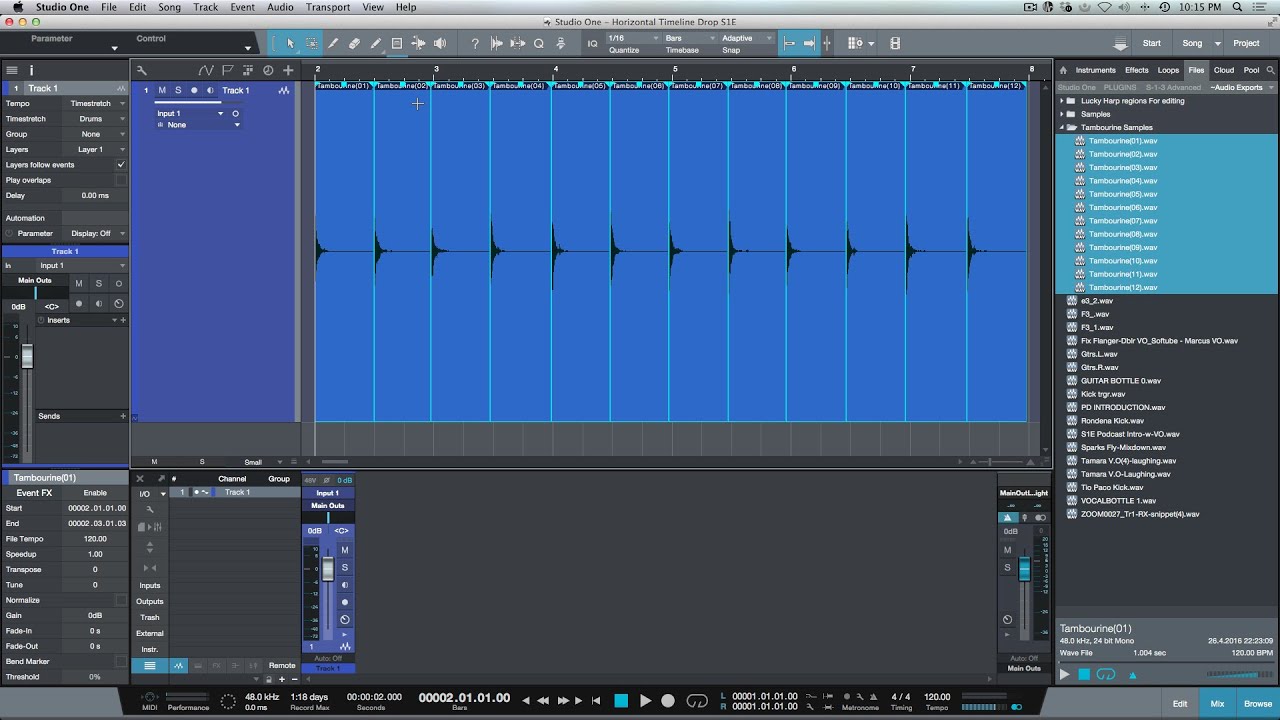
Task: Toggle Snap to grid button
Action: pos(789,43)
